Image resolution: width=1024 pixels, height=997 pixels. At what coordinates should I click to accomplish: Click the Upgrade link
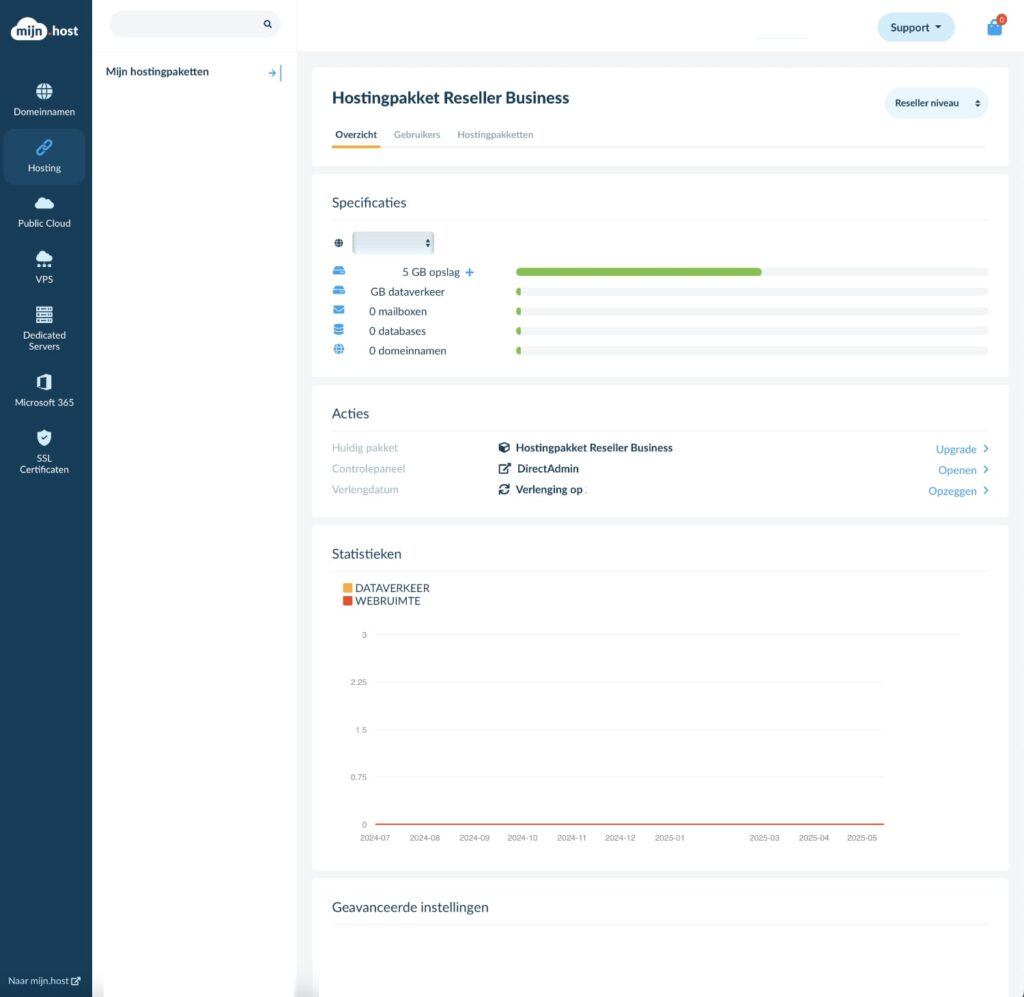point(961,449)
